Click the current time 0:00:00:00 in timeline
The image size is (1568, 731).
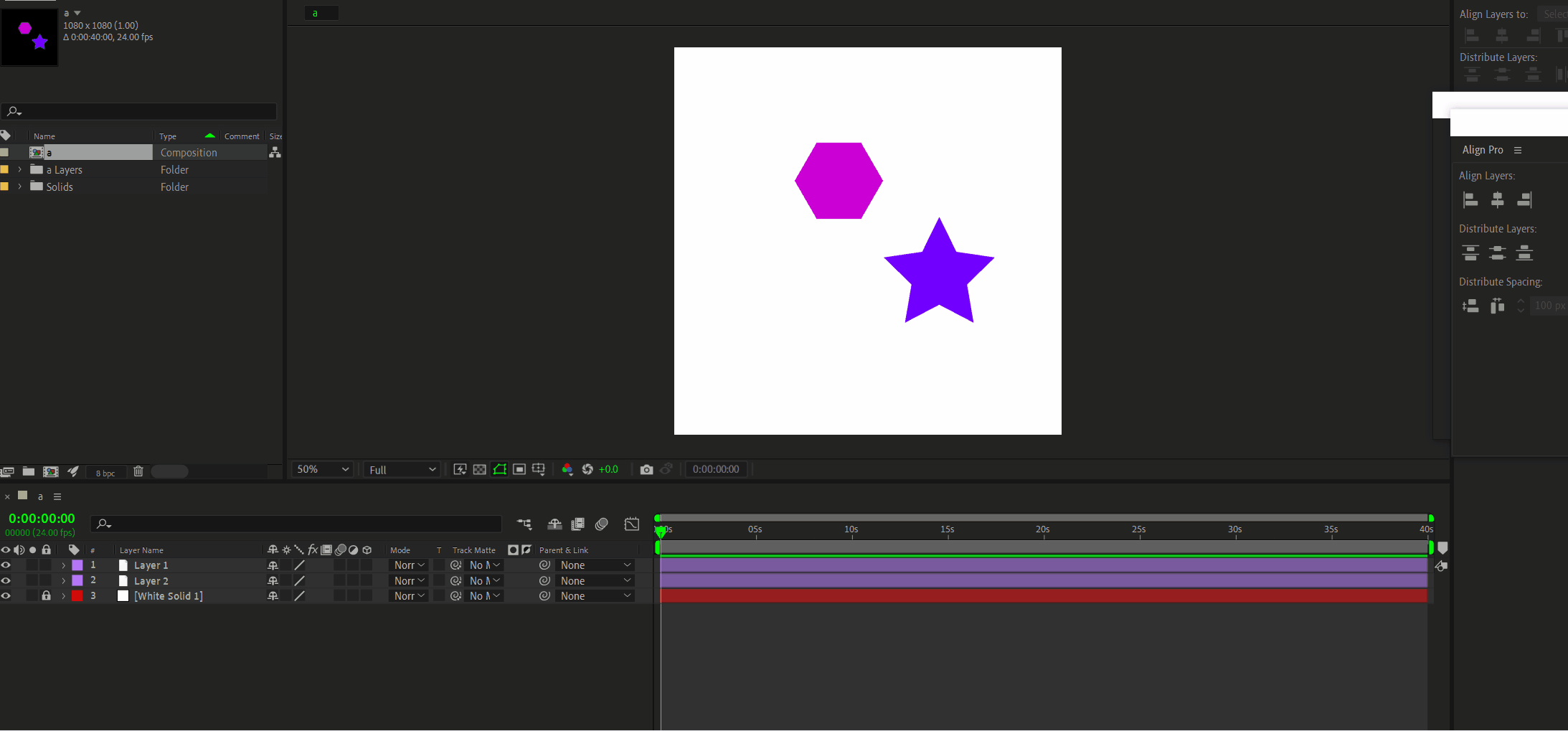(42, 519)
